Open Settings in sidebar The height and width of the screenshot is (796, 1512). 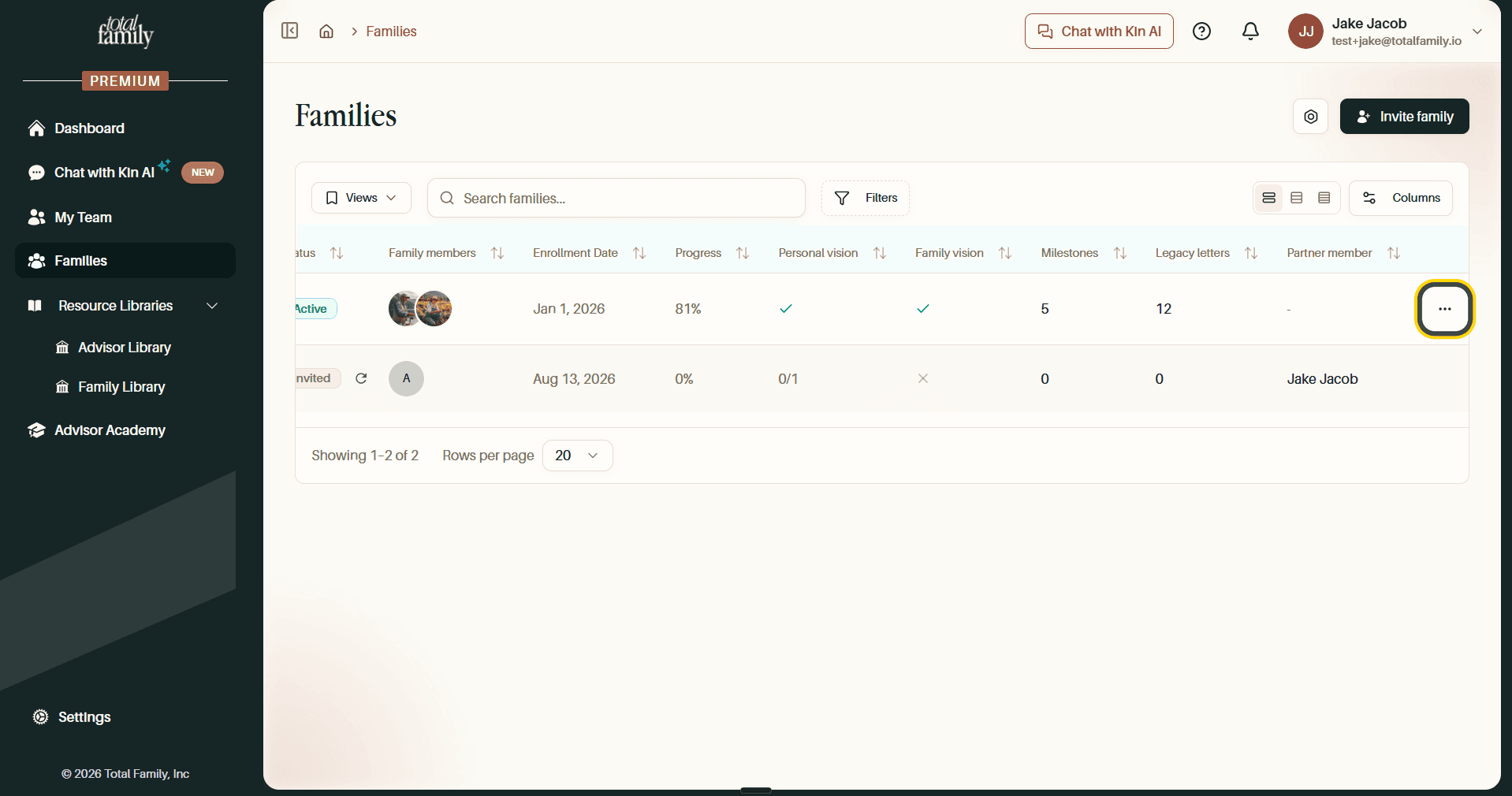(x=84, y=717)
